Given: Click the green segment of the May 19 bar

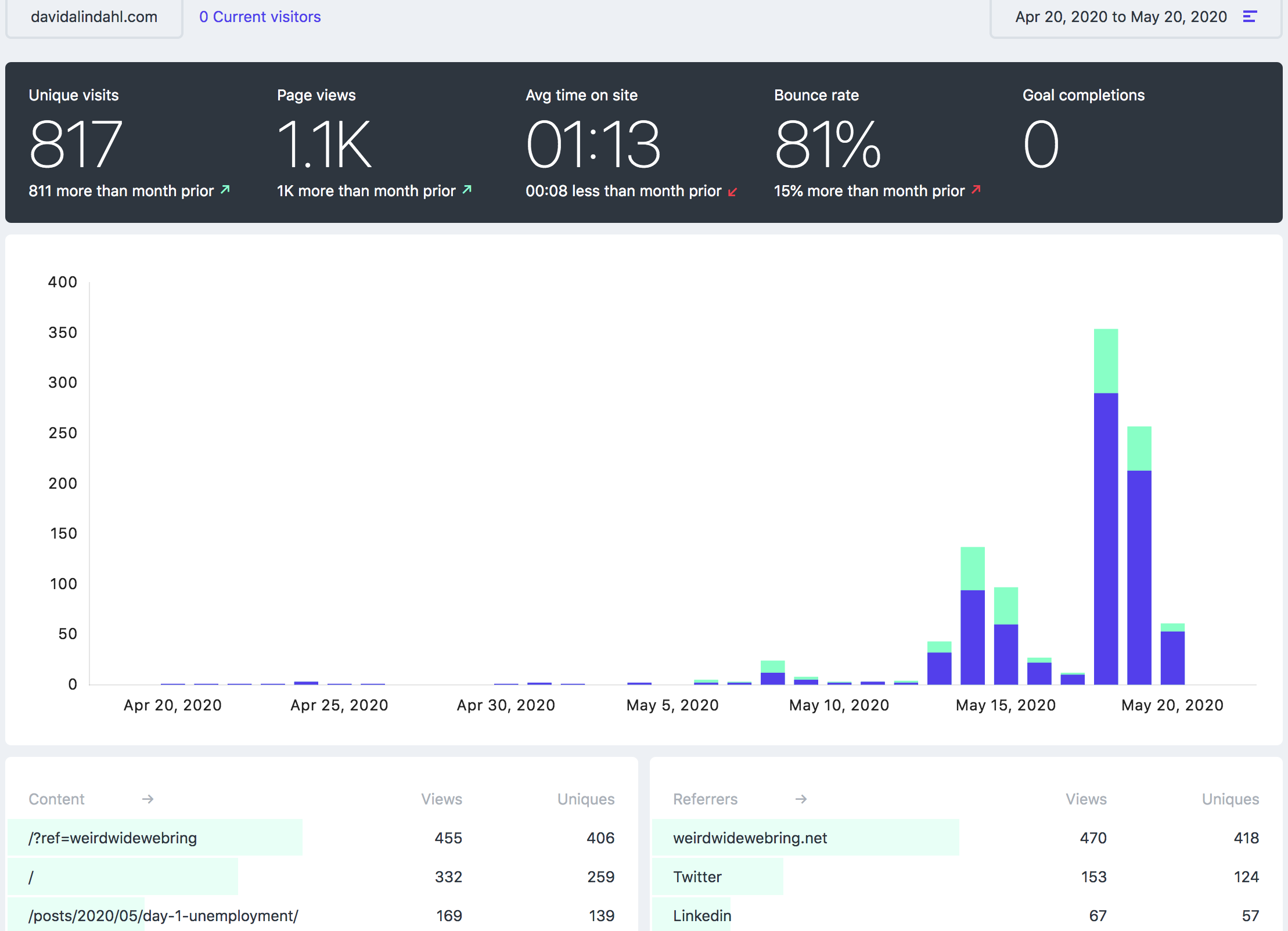Looking at the screenshot, I should point(1139,448).
